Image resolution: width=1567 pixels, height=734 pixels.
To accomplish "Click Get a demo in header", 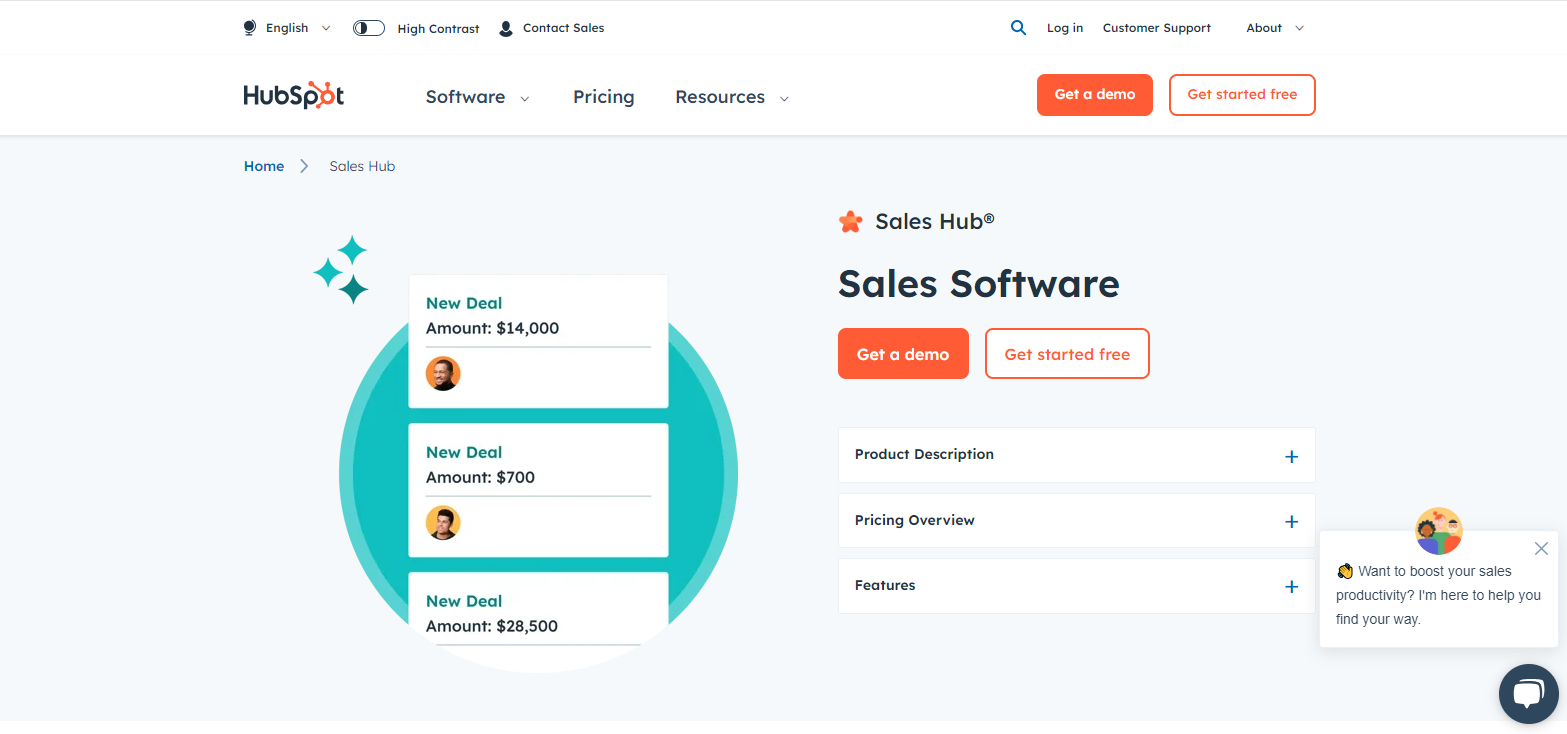I will click(1095, 95).
